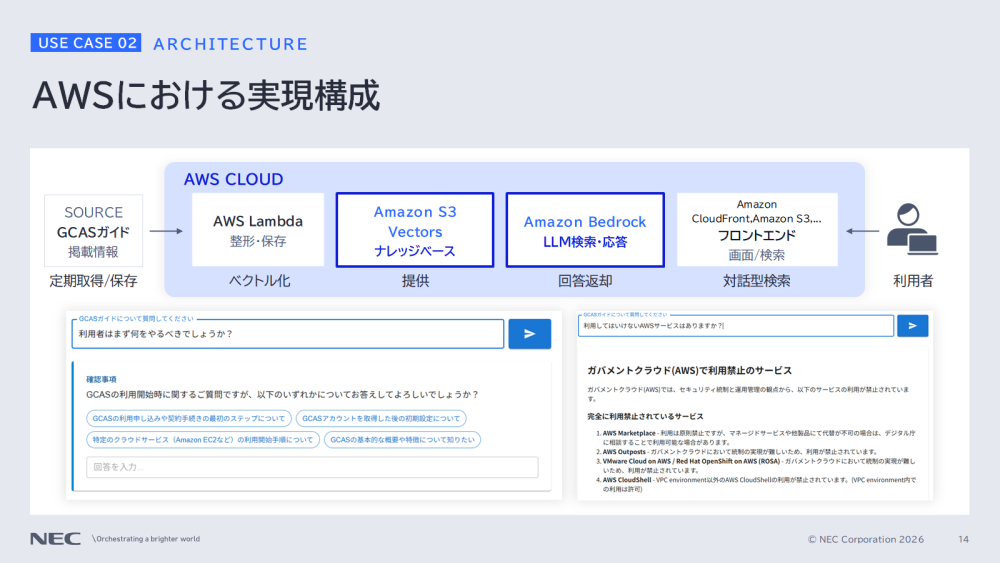The width and height of the screenshot is (1000, 563).
Task: Click the ベクトル化 caption
Action: click(259, 281)
